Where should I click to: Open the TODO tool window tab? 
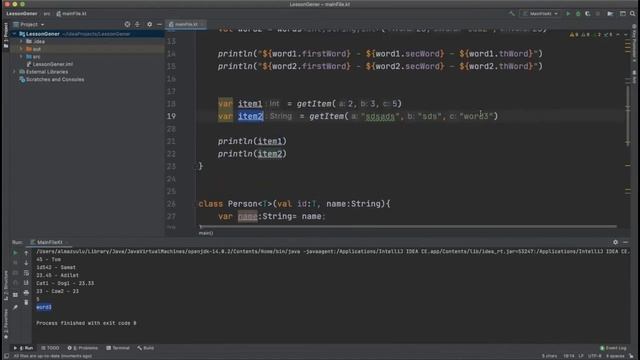click(x=50, y=348)
